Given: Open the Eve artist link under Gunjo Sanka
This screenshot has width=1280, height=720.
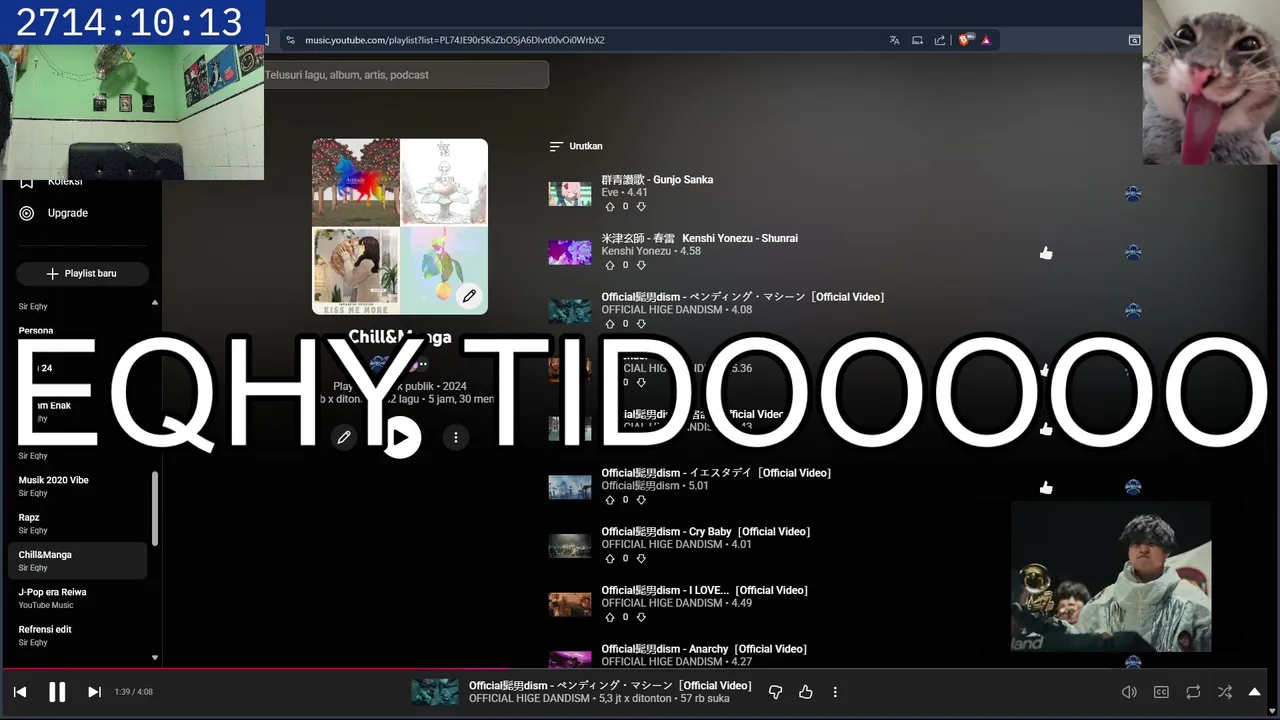Looking at the screenshot, I should point(610,193).
